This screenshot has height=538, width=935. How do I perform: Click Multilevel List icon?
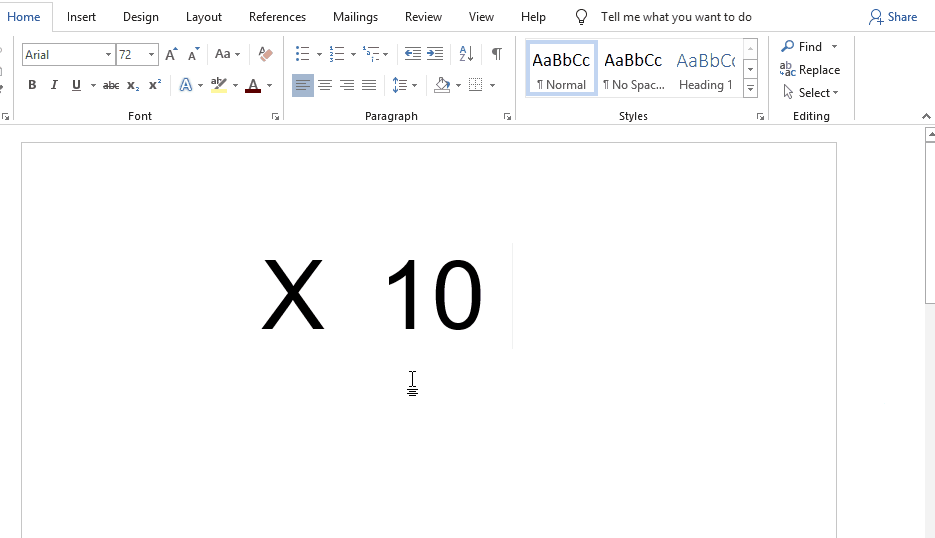click(371, 54)
